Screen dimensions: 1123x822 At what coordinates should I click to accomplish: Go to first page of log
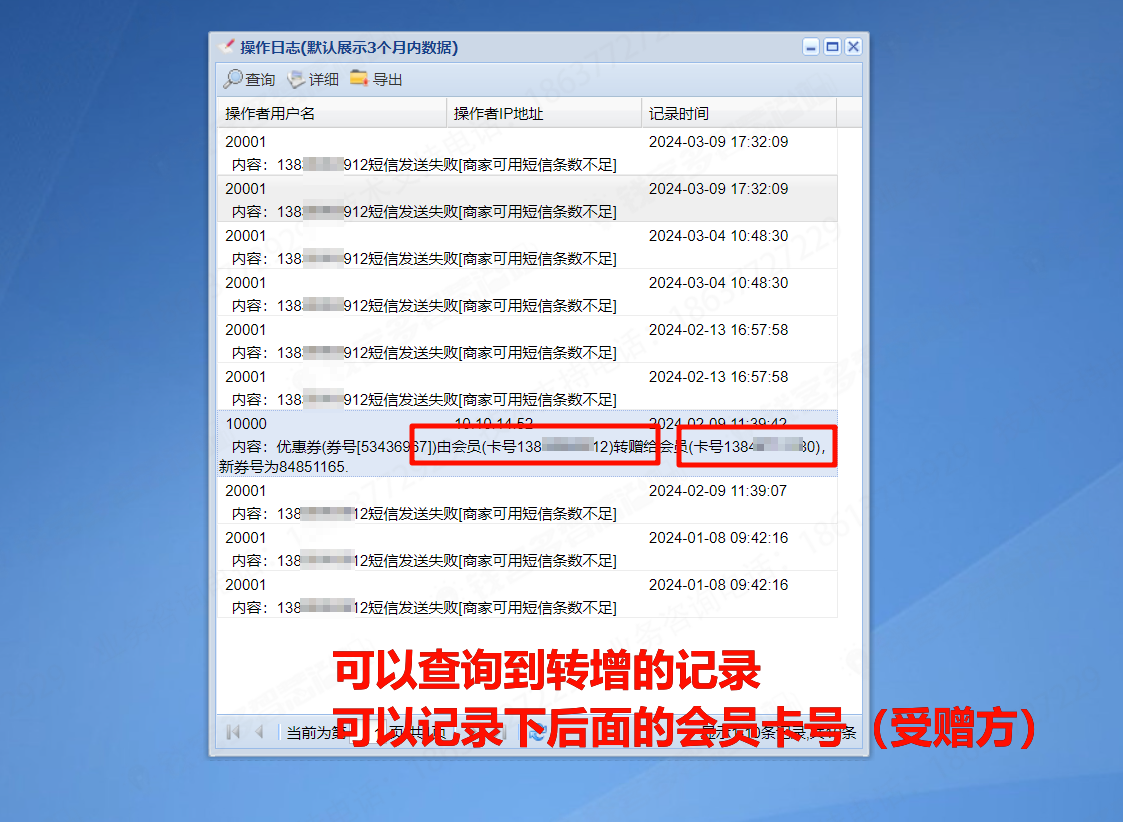click(233, 732)
